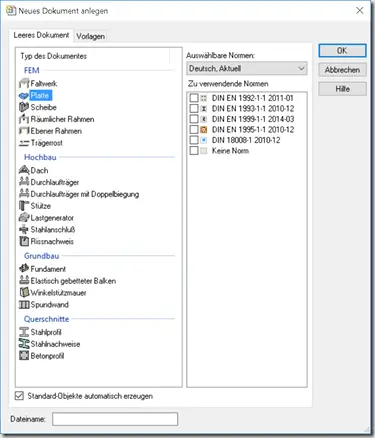This screenshot has height=438, width=375.
Task: Click the Lastgenerator icon
Action: 24,218
